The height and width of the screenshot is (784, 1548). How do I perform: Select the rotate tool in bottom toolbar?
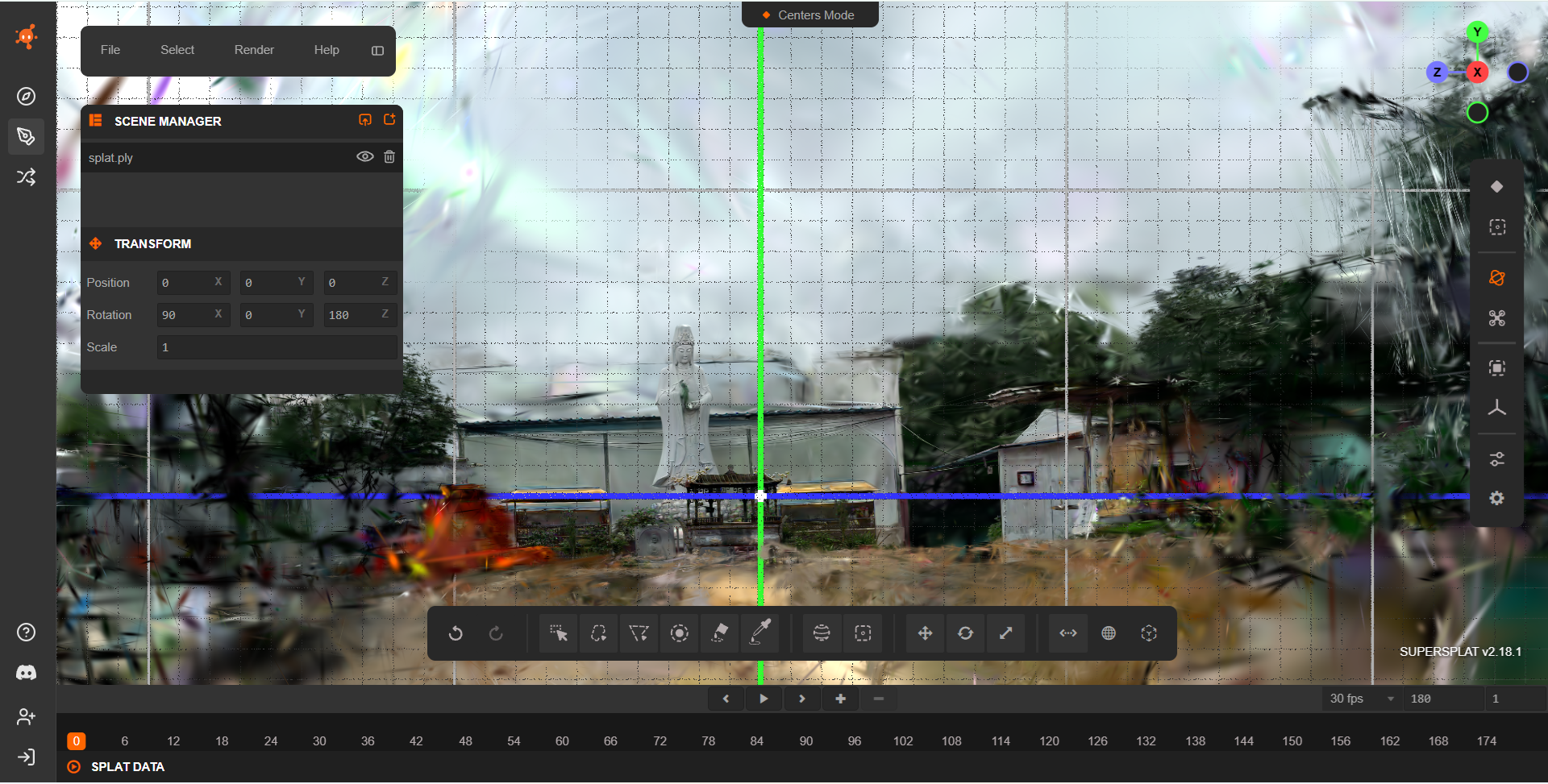[x=965, y=633]
